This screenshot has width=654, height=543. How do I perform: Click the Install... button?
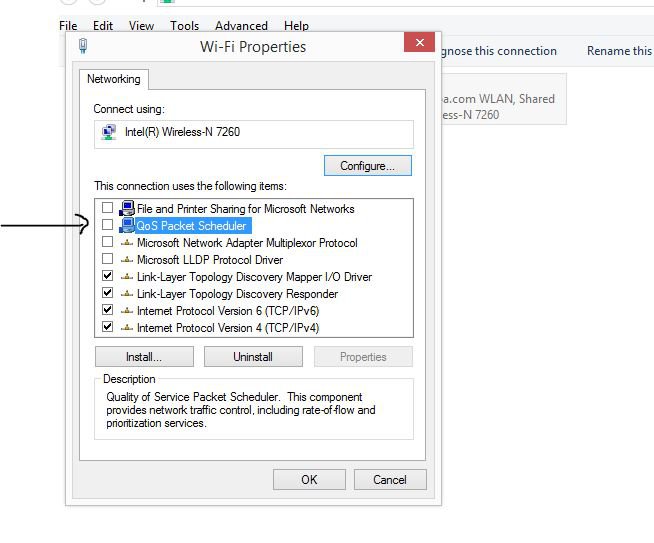(144, 357)
